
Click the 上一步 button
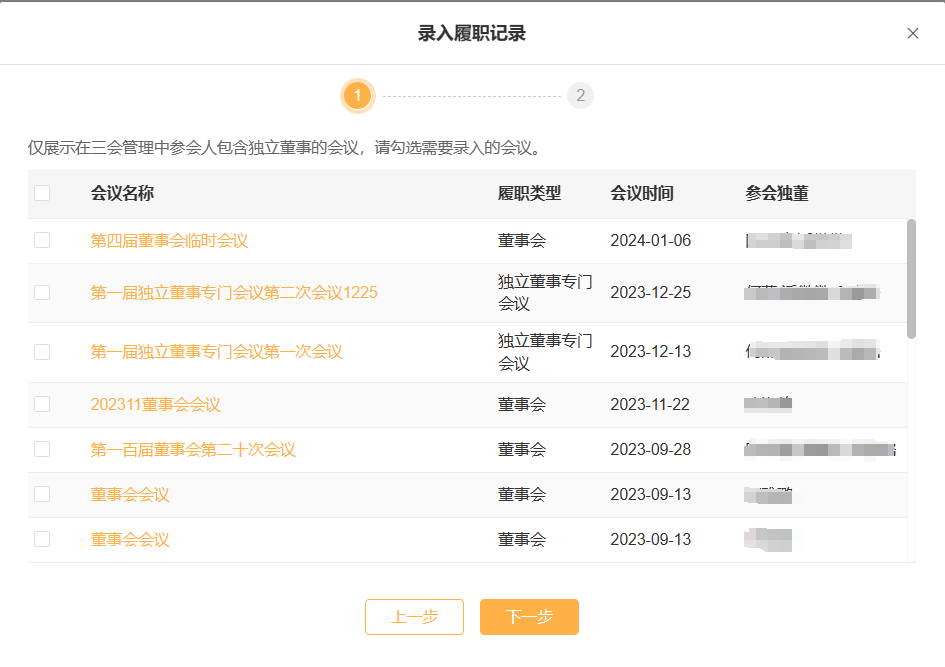pos(414,617)
